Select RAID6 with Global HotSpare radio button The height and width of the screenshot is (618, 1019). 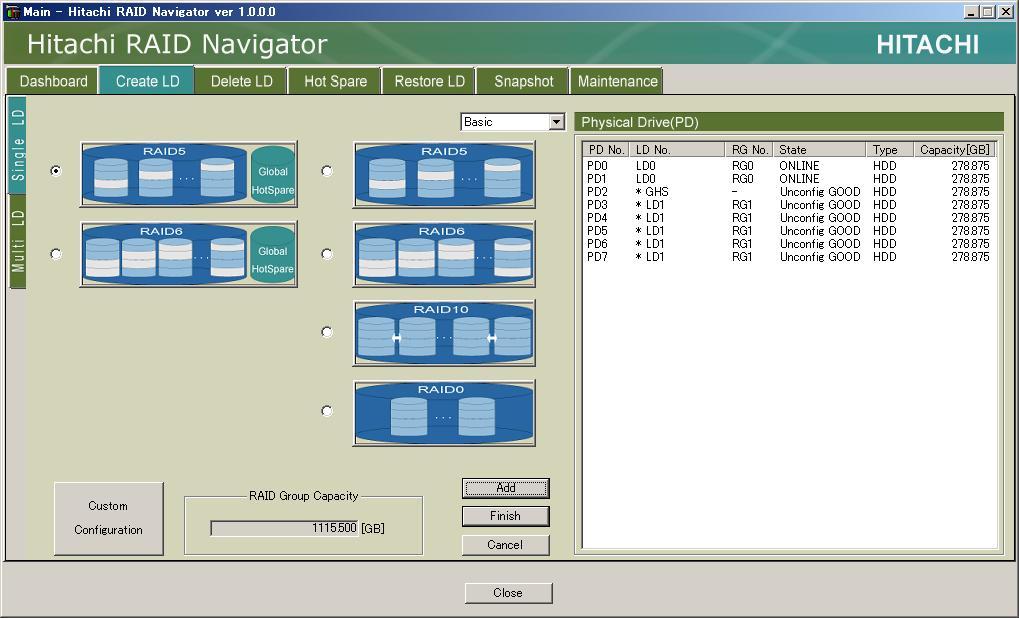pyautogui.click(x=56, y=253)
